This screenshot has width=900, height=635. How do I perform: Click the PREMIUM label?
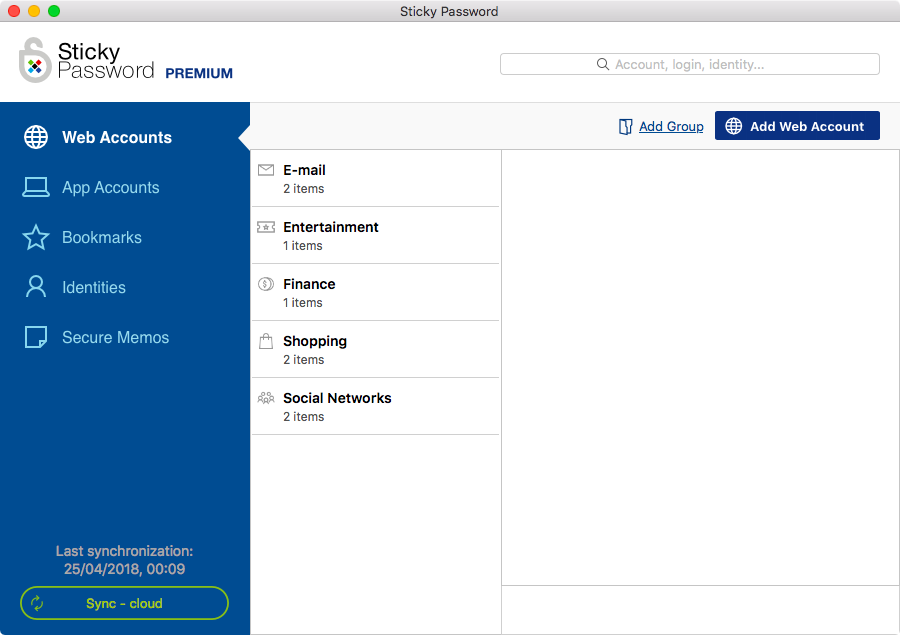pyautogui.click(x=199, y=73)
